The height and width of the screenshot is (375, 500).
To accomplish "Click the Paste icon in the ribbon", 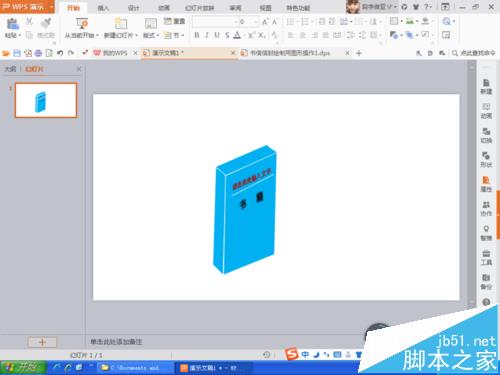I will click(12, 24).
